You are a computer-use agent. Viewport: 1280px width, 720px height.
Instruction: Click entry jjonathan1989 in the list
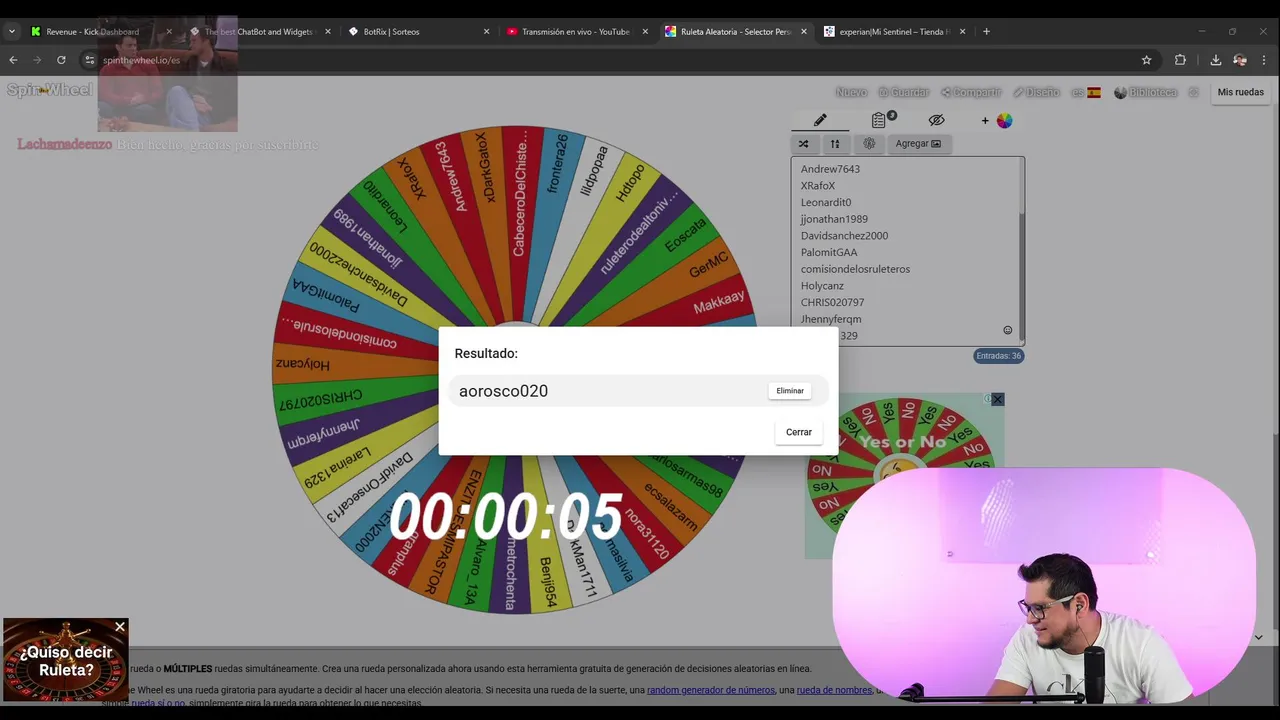click(834, 219)
